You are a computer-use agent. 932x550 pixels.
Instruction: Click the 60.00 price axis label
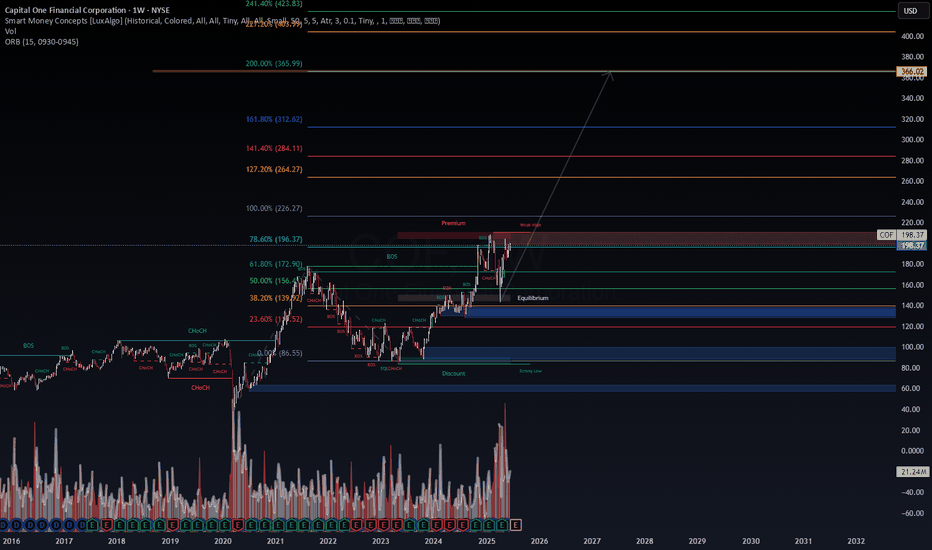click(912, 388)
